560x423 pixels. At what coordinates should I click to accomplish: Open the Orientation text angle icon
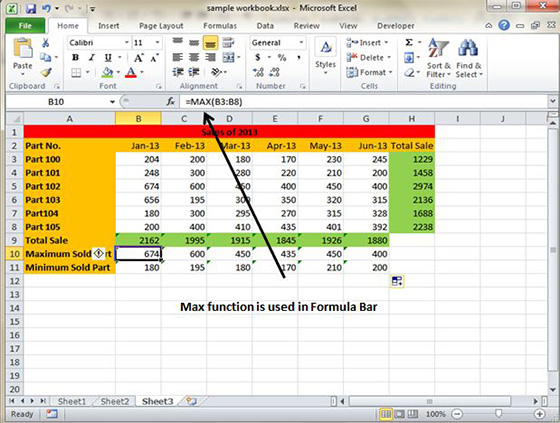pos(216,73)
